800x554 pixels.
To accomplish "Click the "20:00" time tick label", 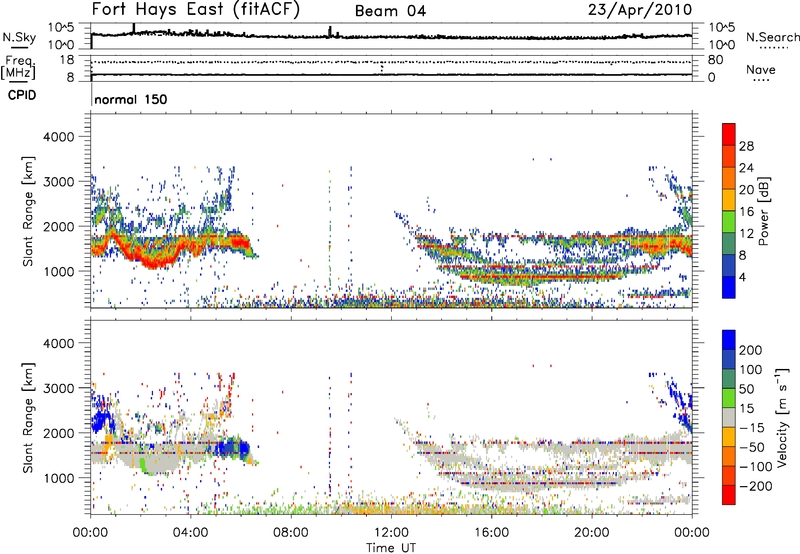I will 591,533.
